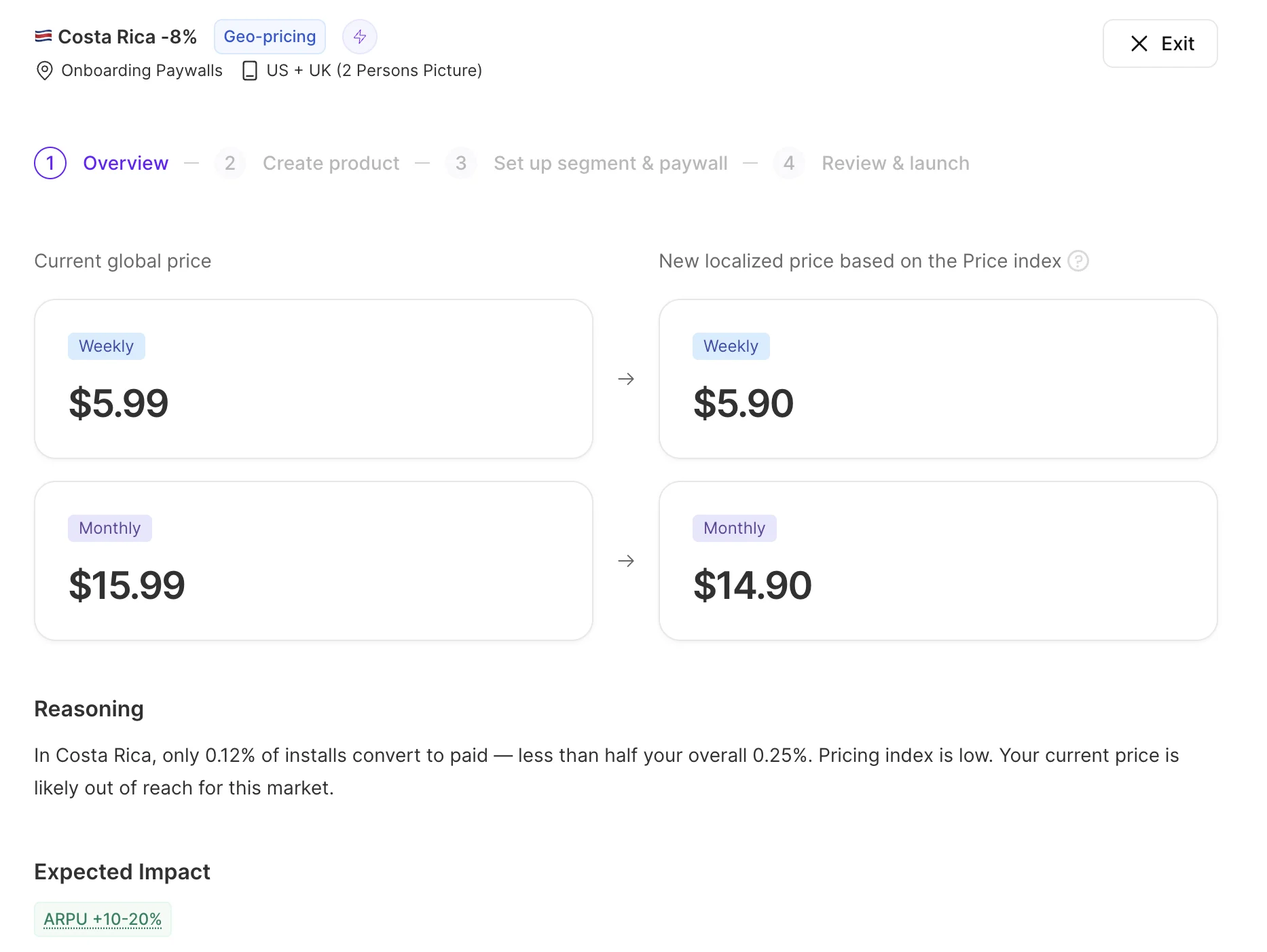Click the ARPU +10-20% impact badge
The image size is (1267, 952).
coord(103,919)
